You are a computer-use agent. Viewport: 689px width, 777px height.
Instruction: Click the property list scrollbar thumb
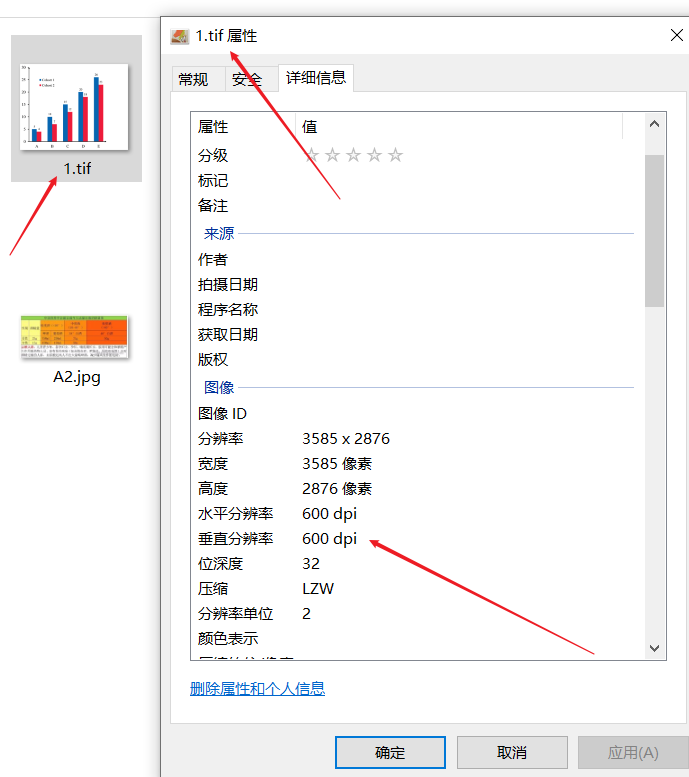(x=654, y=231)
